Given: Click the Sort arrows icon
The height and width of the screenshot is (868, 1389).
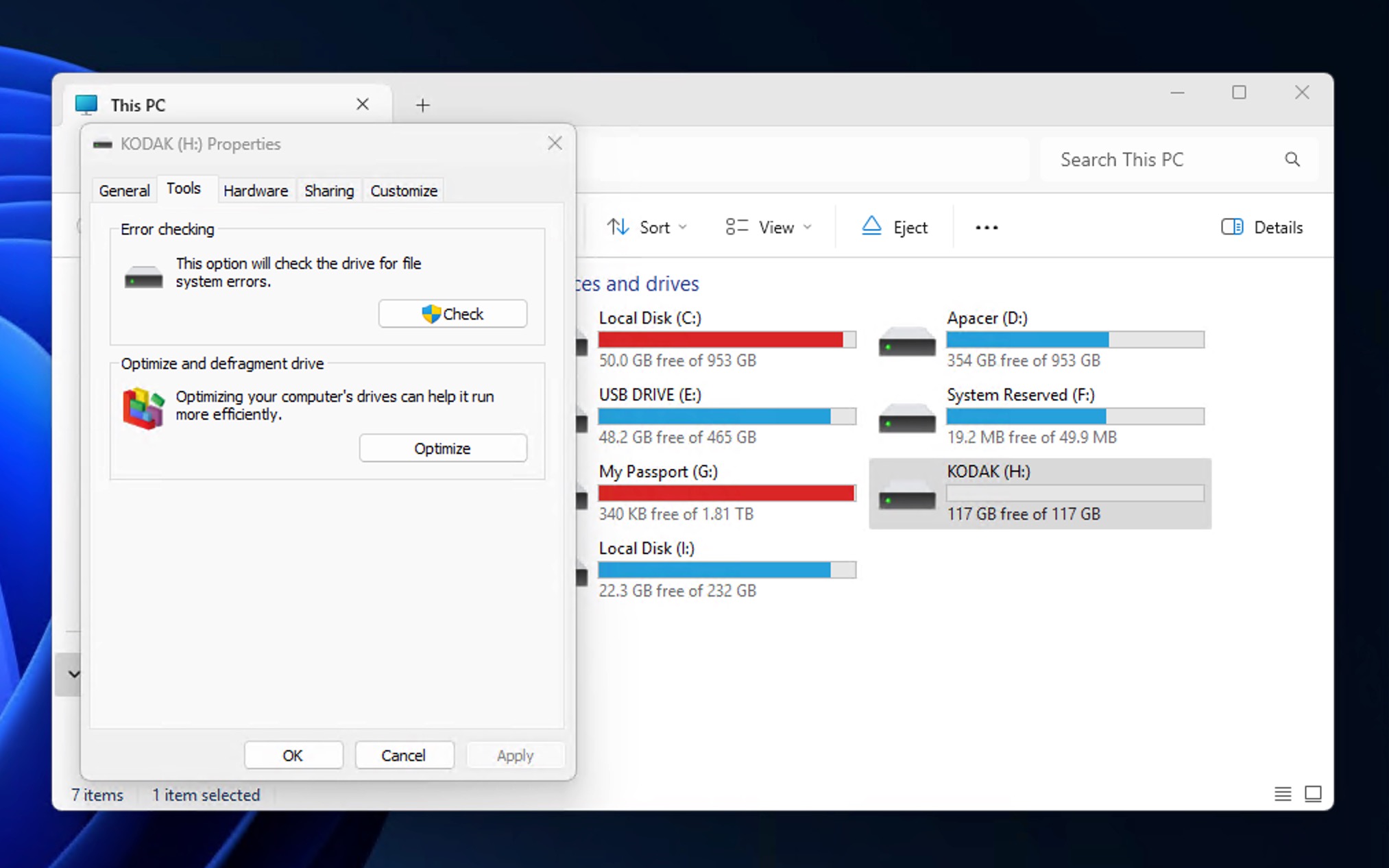Looking at the screenshot, I should point(618,227).
